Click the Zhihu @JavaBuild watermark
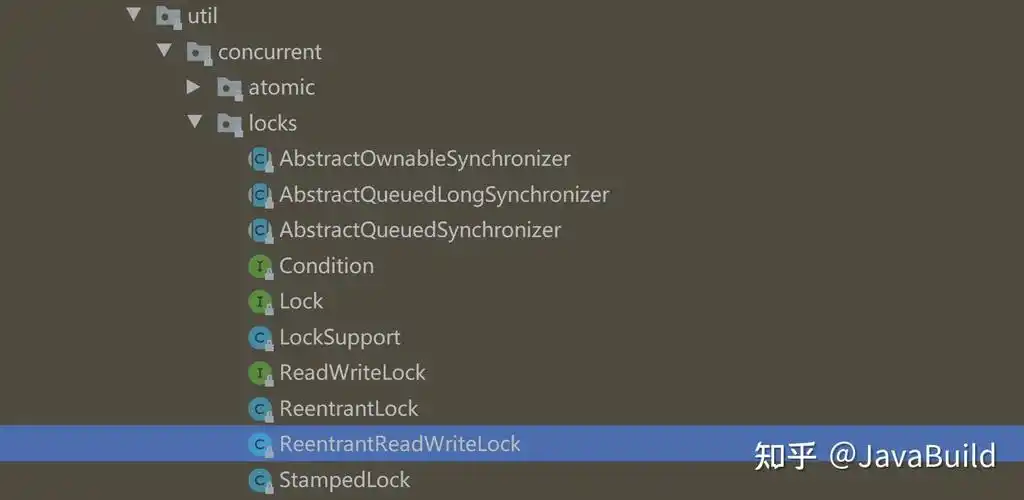This screenshot has width=1024, height=500. (x=875, y=456)
